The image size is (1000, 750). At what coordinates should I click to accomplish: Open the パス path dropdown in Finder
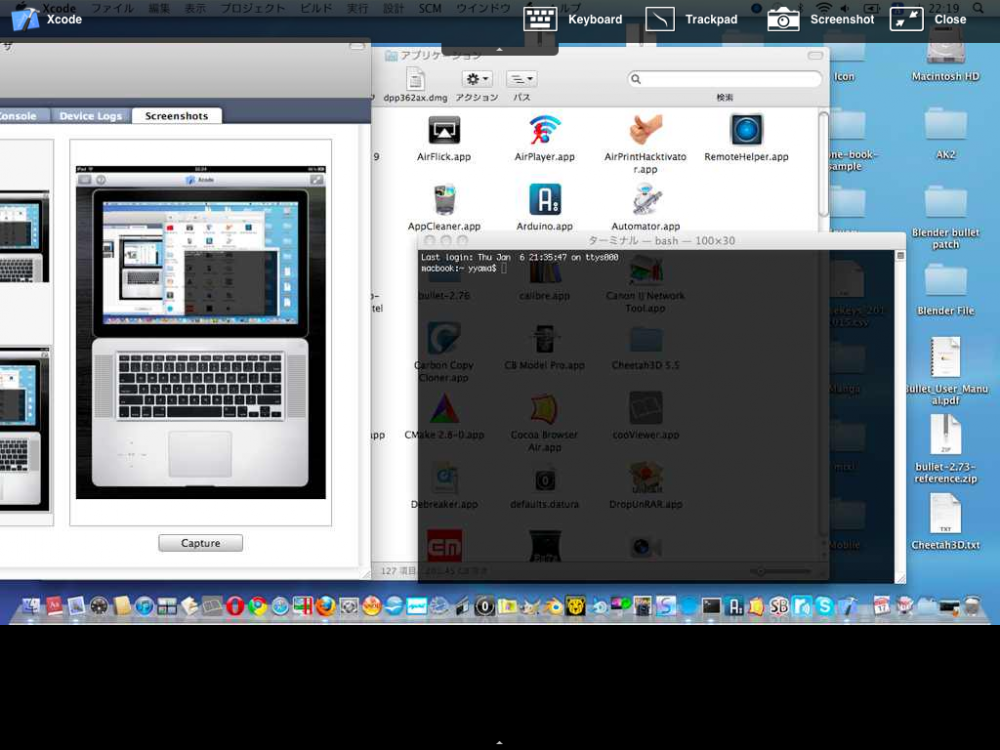click(522, 79)
